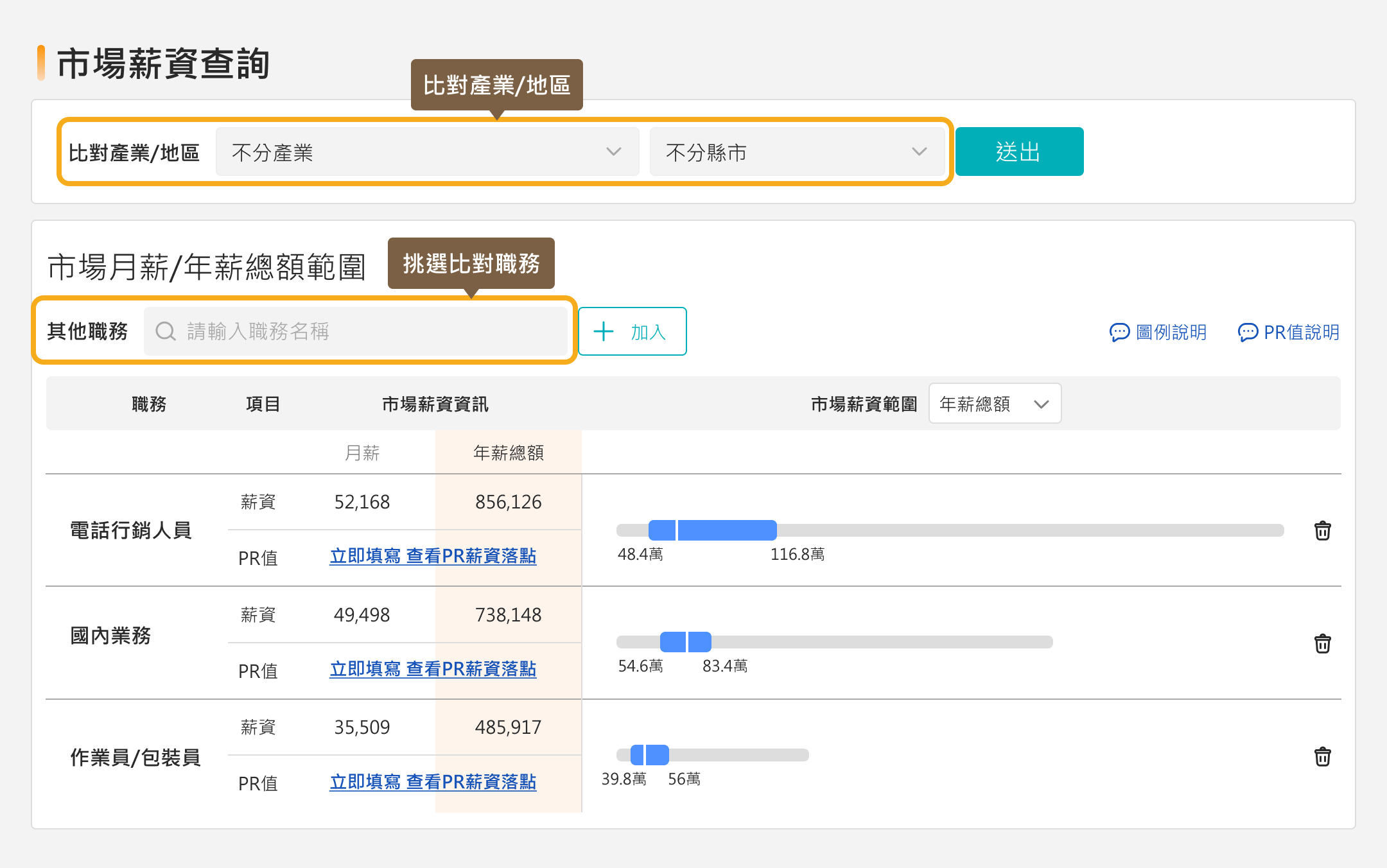Select the 月薪 column header
The height and width of the screenshot is (868, 1387).
pyautogui.click(x=362, y=453)
